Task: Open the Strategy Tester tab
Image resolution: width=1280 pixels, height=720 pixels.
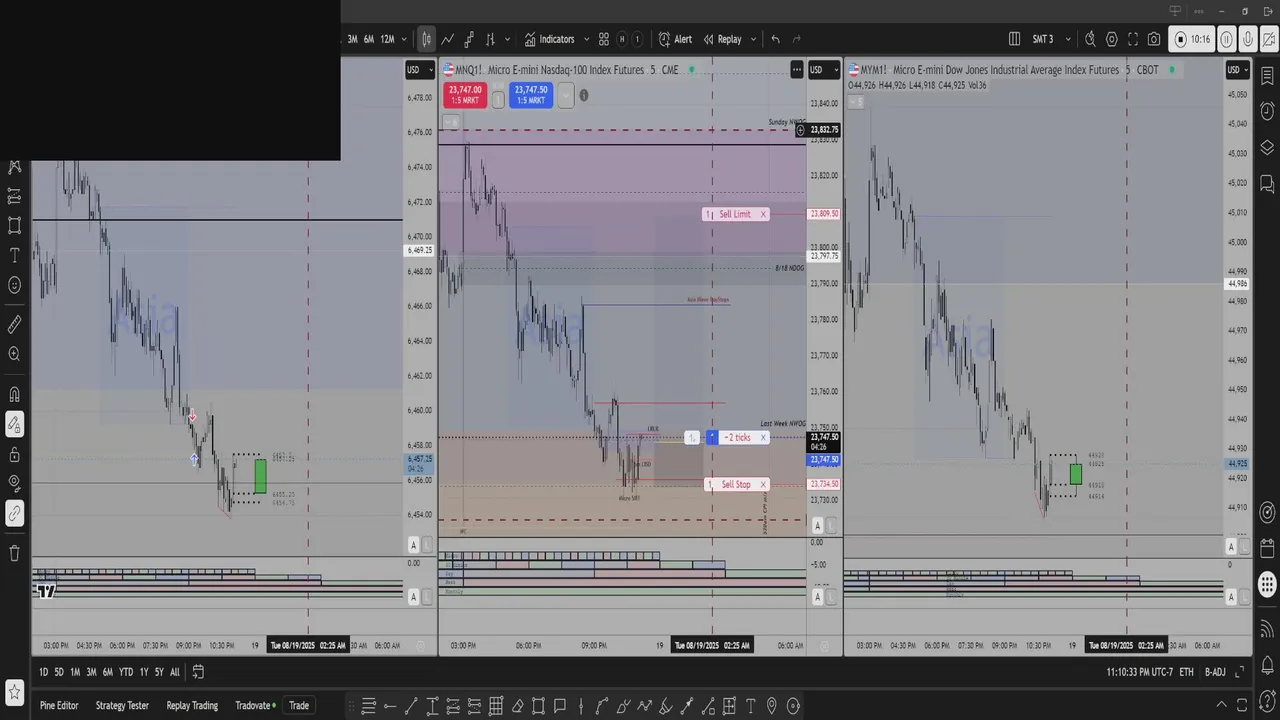Action: [122, 705]
